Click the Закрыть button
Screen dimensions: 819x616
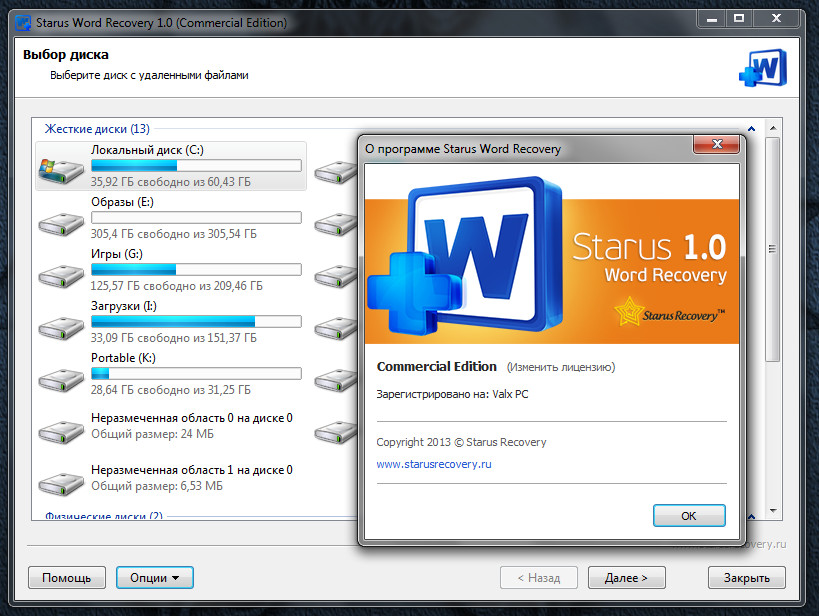746,577
